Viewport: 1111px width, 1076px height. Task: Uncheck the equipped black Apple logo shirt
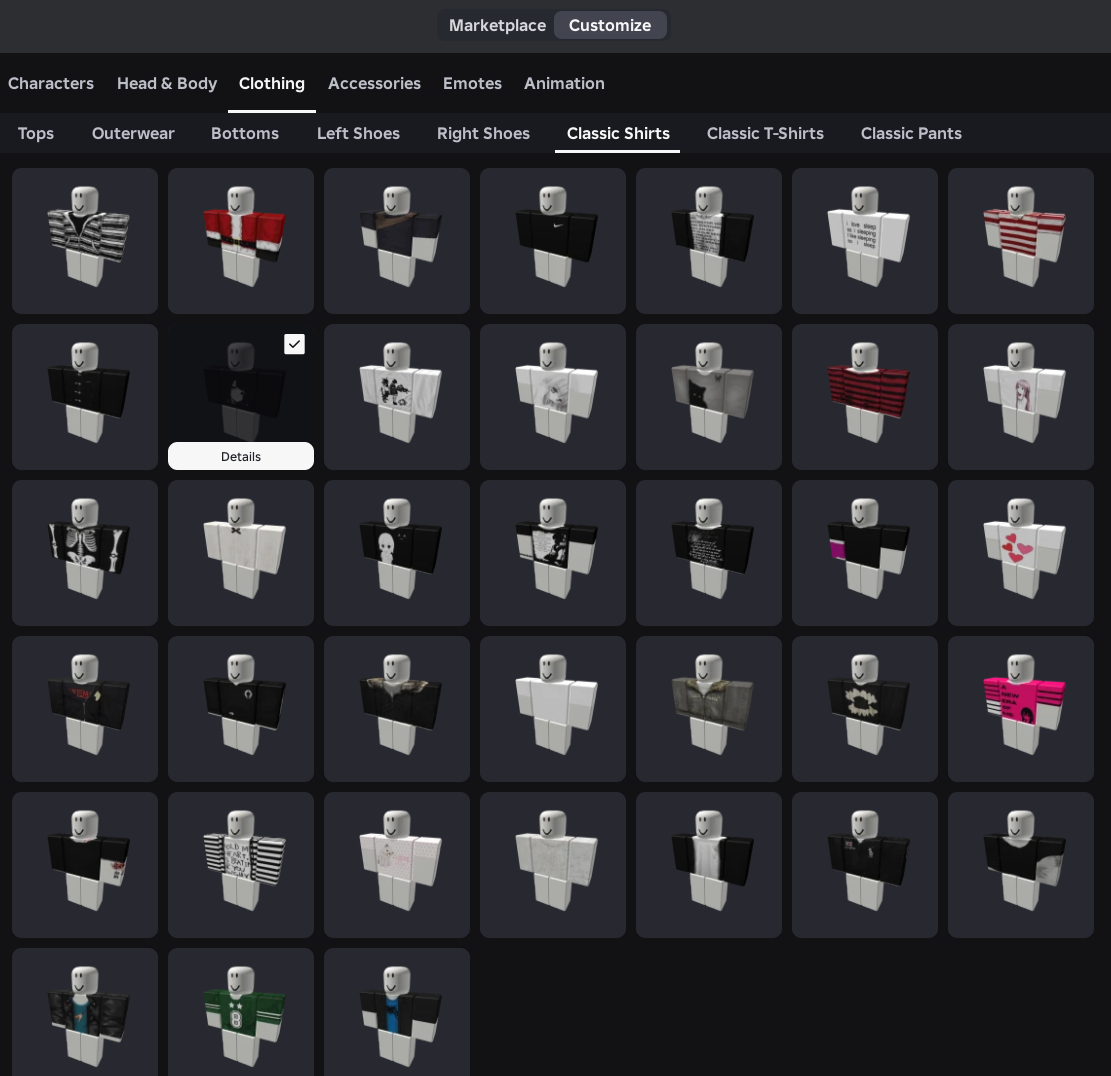[294, 344]
